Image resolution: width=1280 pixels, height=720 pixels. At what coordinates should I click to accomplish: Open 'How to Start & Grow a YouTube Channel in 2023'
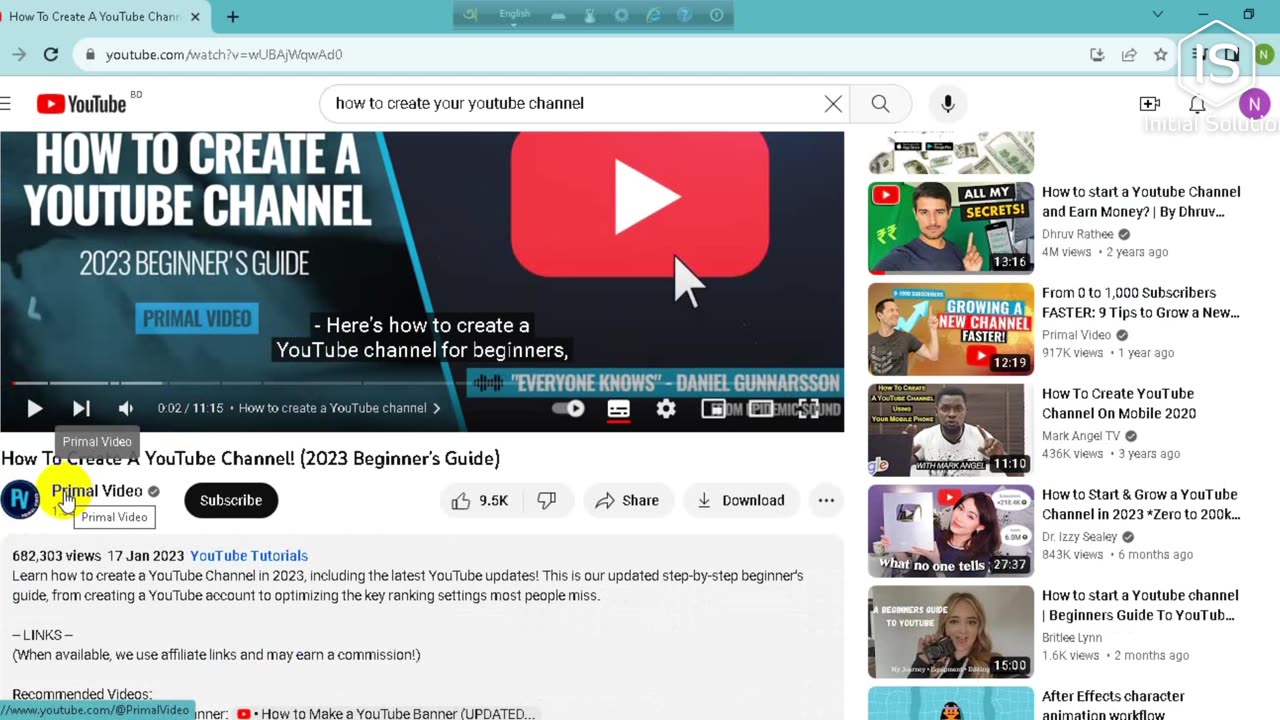[x=1141, y=504]
